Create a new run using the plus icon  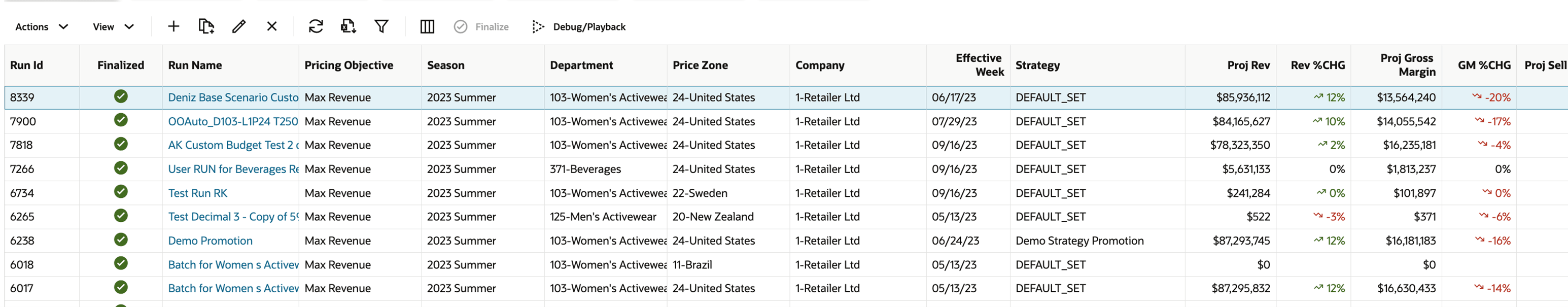click(x=173, y=26)
